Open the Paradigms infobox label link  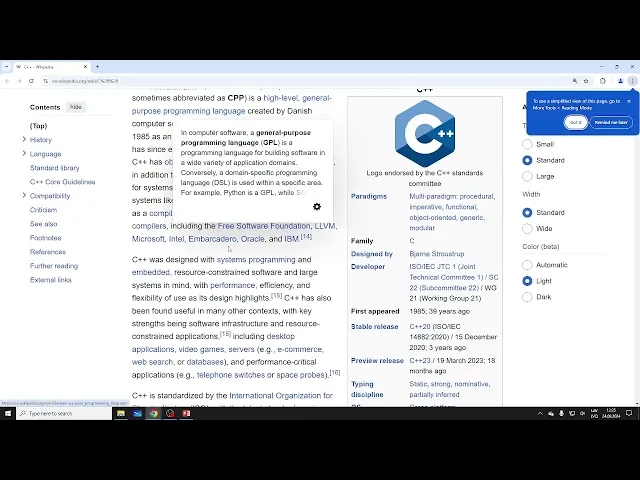coord(369,196)
